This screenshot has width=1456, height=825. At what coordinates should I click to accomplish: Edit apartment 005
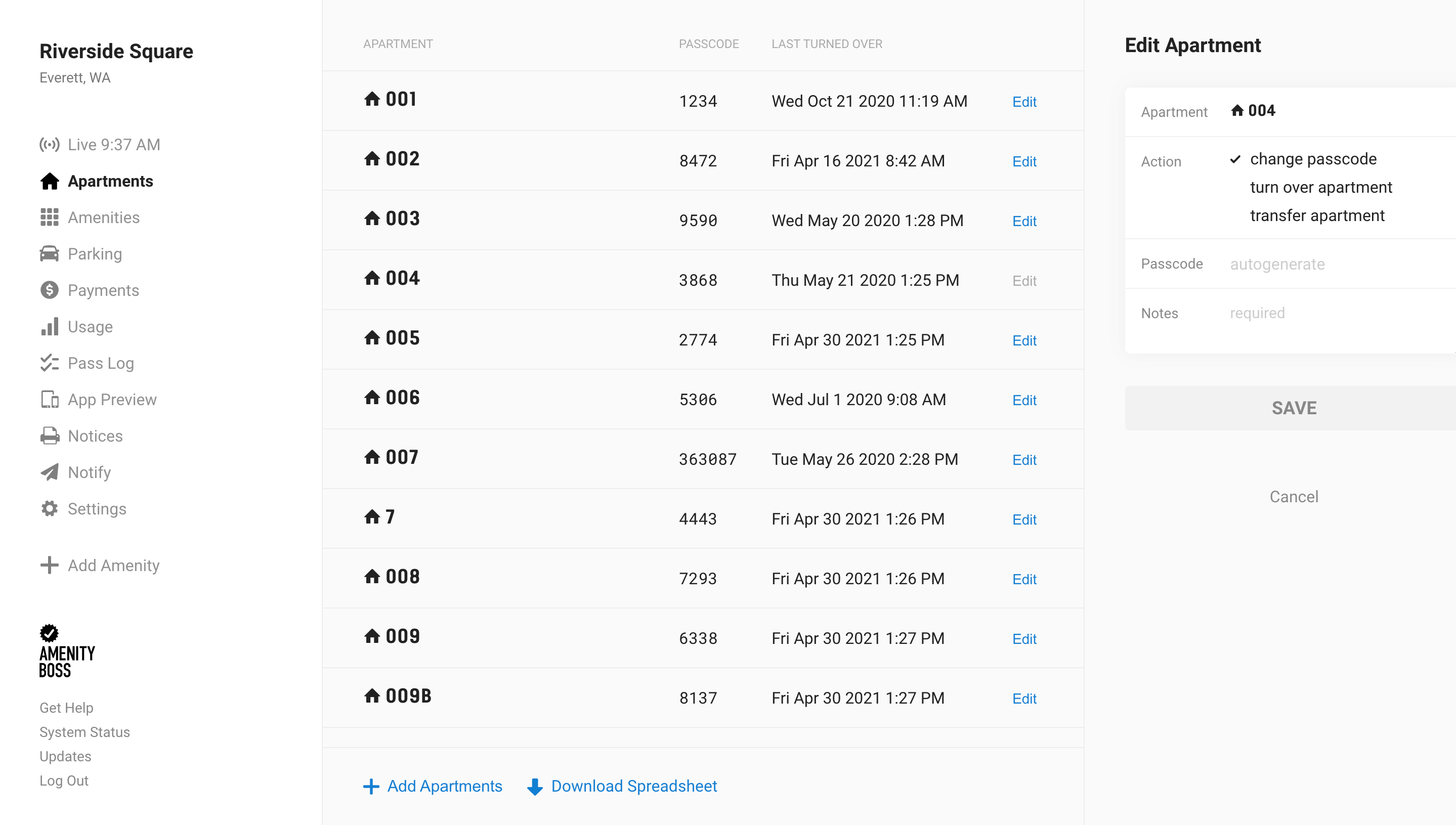click(1024, 340)
